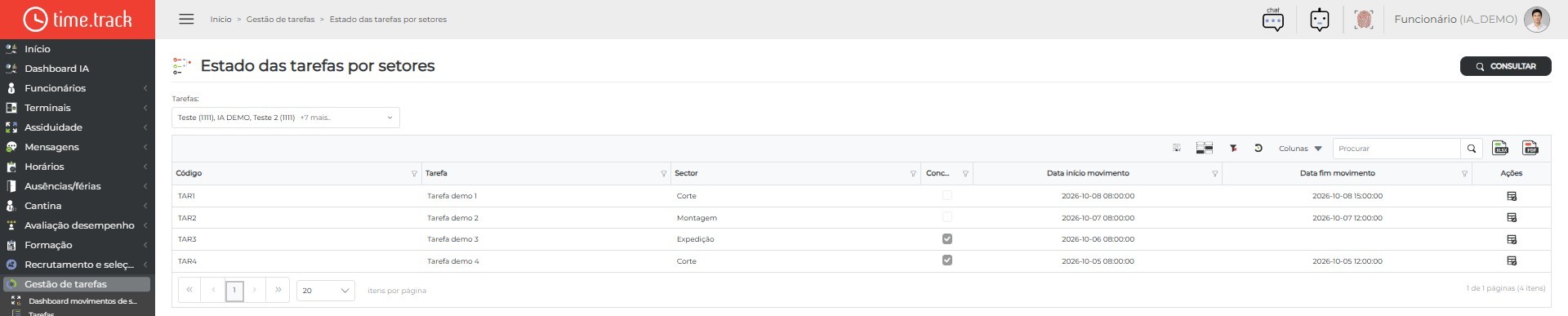The image size is (1568, 316).
Task: Toggle concluded checkbox for TAR1
Action: pos(947,196)
